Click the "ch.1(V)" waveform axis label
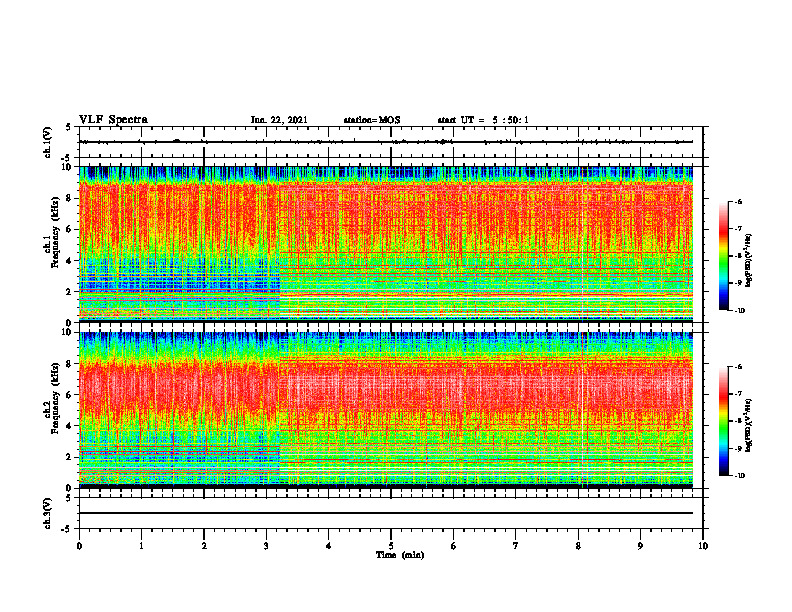This screenshot has width=792, height=612. point(47,142)
